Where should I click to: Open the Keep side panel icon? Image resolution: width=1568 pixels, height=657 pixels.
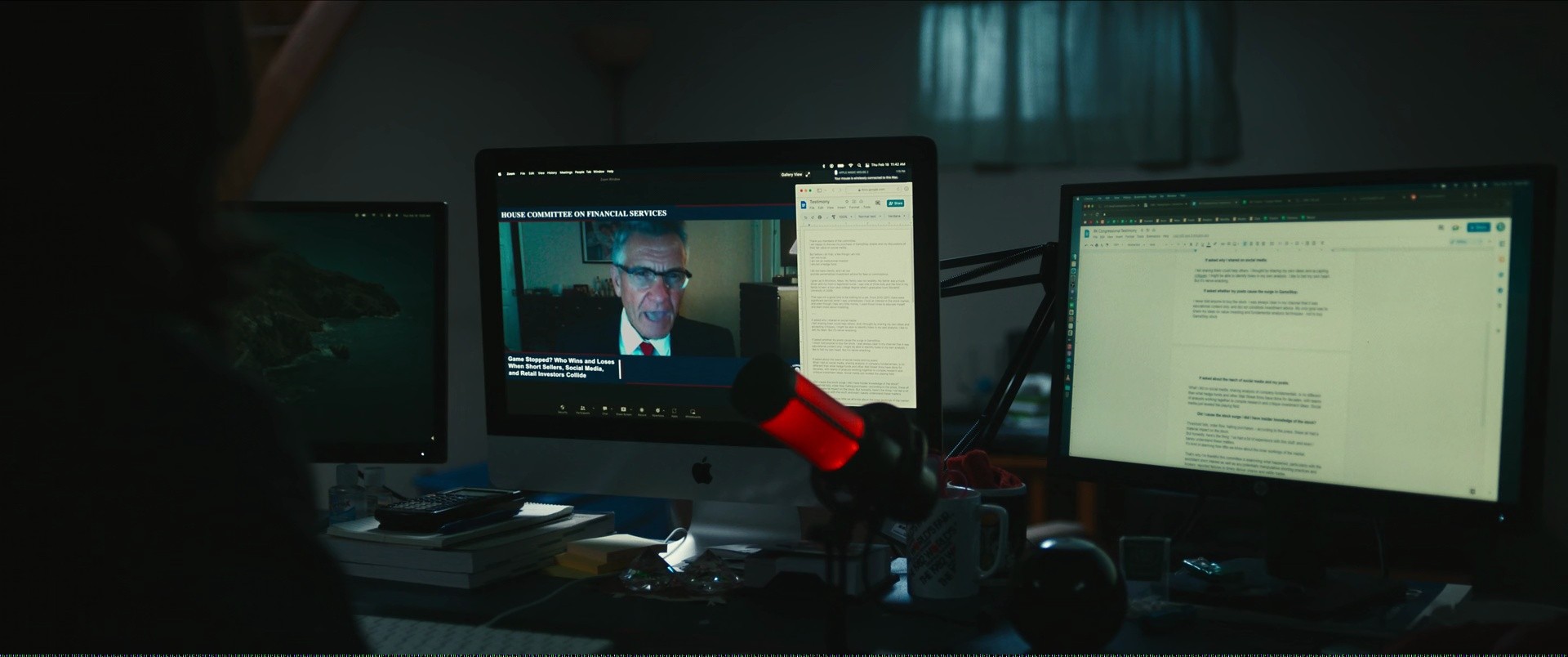[x=1502, y=259]
